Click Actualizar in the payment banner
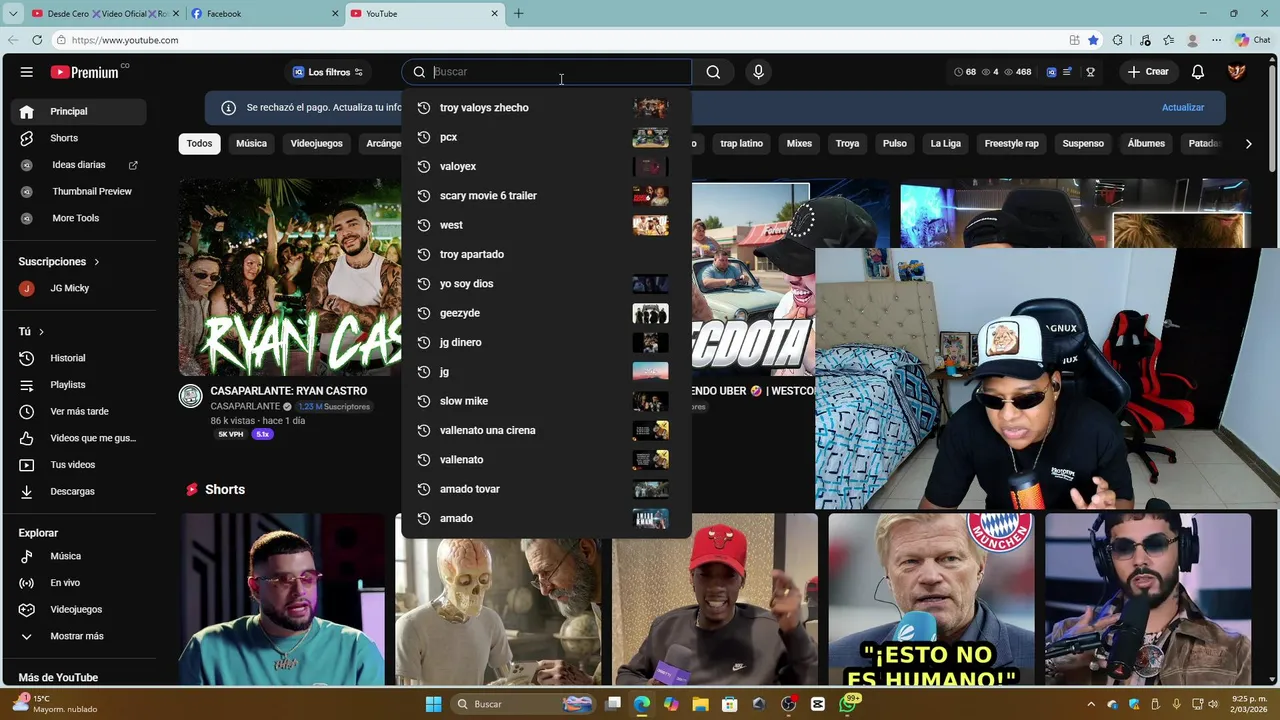The height and width of the screenshot is (720, 1280). (x=1183, y=108)
